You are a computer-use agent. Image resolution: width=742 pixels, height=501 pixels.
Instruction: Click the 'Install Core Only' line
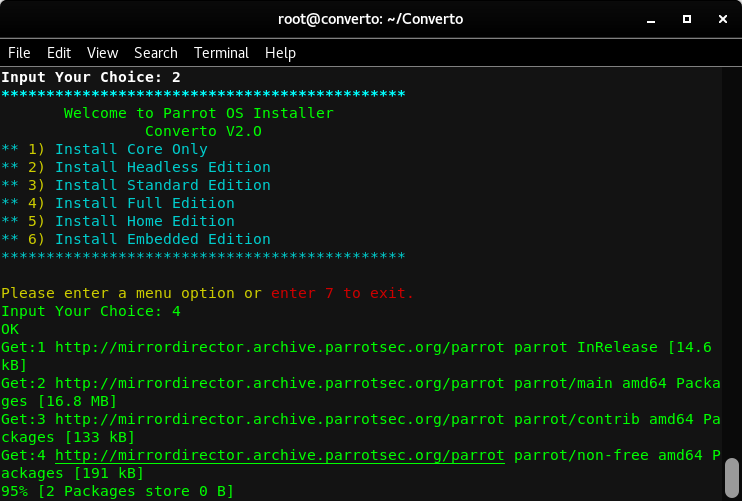coord(104,149)
